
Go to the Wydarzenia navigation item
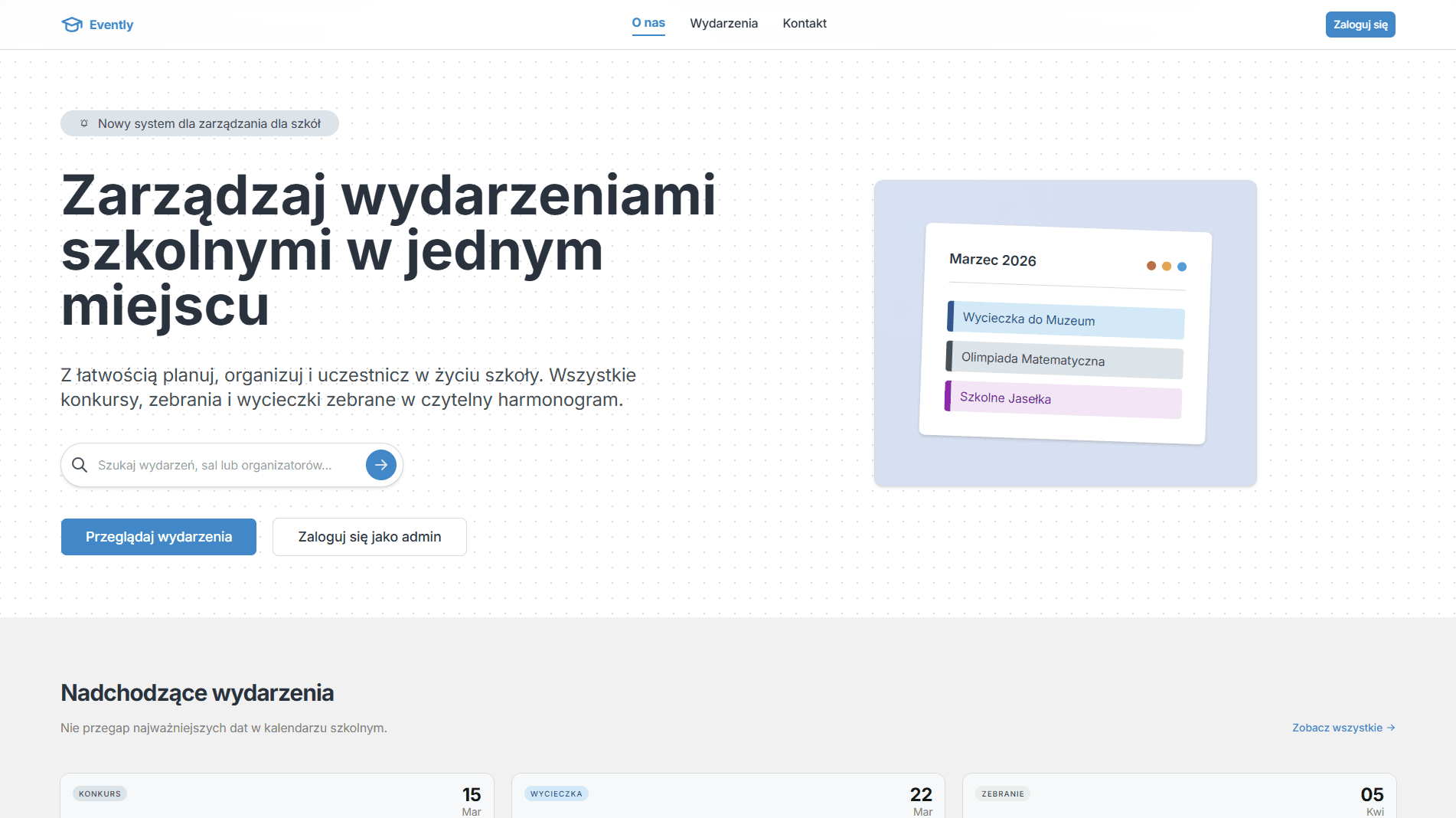[723, 24]
